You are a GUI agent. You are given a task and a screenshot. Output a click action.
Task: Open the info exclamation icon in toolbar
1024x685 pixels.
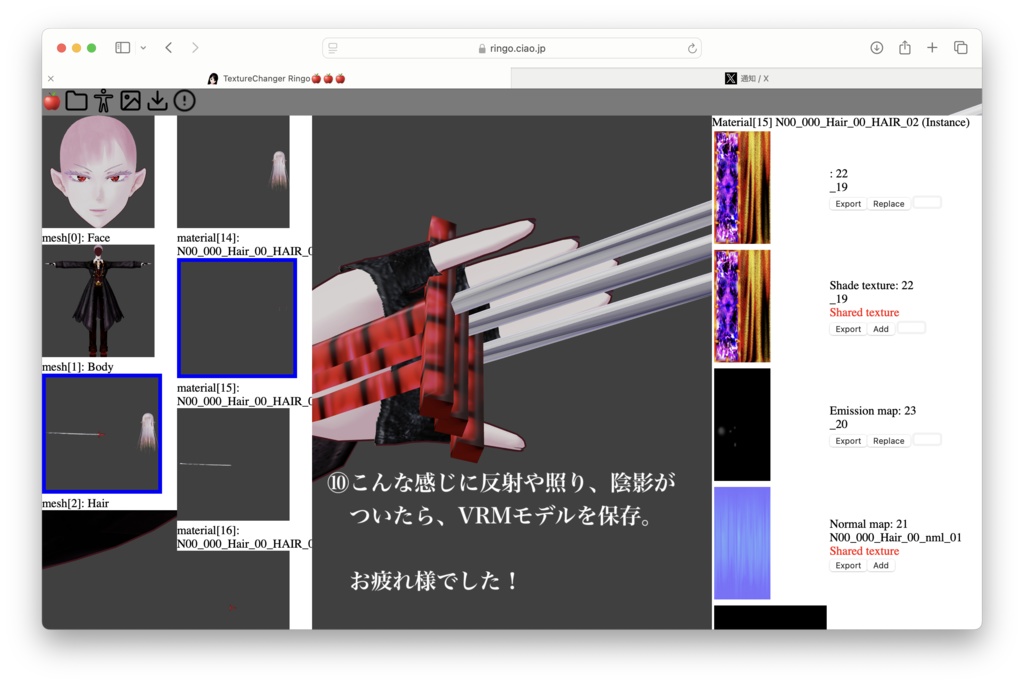point(184,100)
